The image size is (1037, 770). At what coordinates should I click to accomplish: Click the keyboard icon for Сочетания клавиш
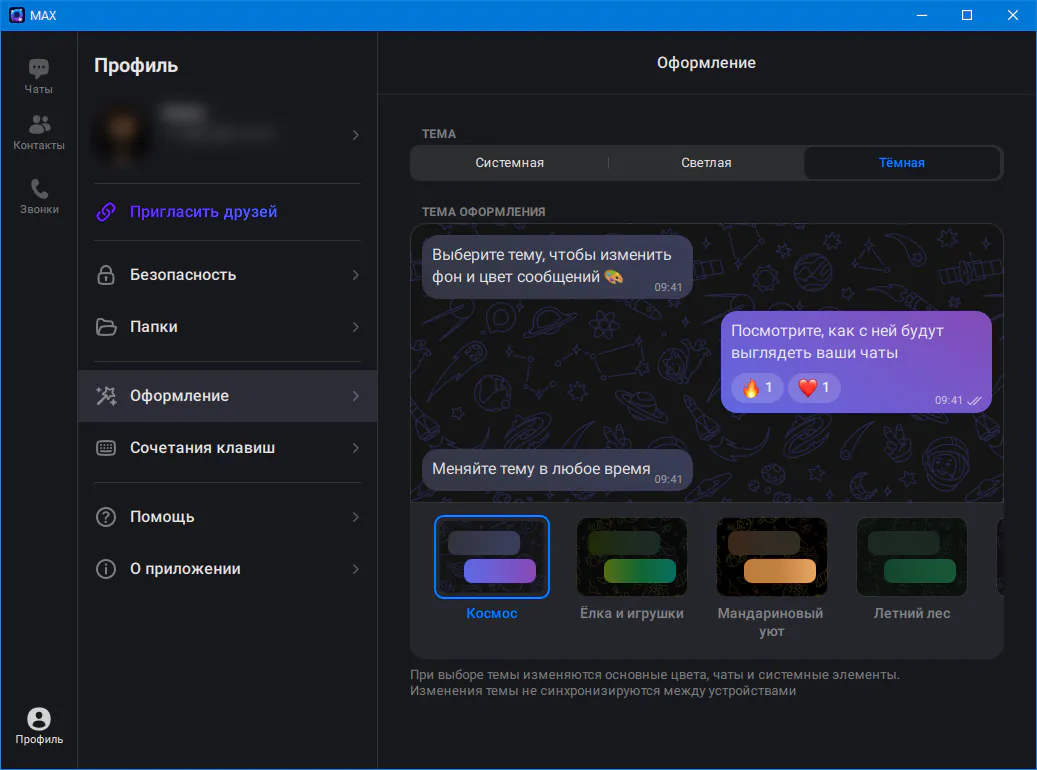pos(106,448)
